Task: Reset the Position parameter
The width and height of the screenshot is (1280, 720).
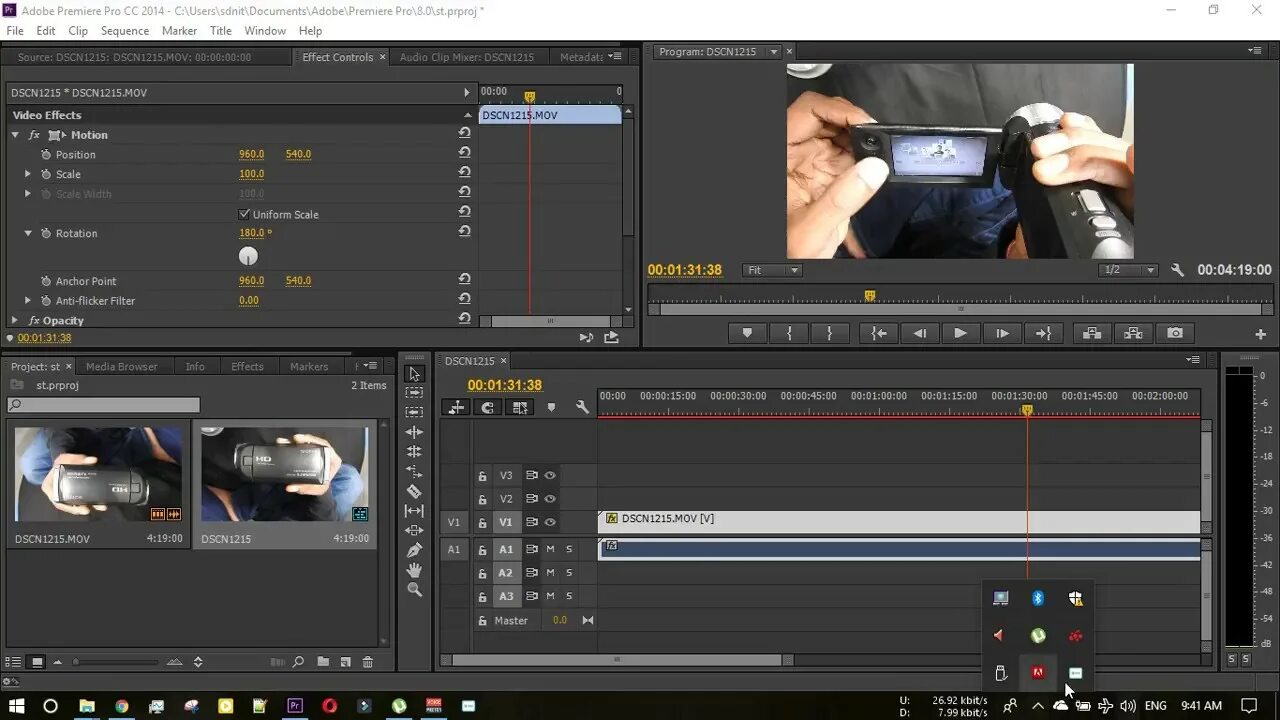Action: (x=464, y=153)
